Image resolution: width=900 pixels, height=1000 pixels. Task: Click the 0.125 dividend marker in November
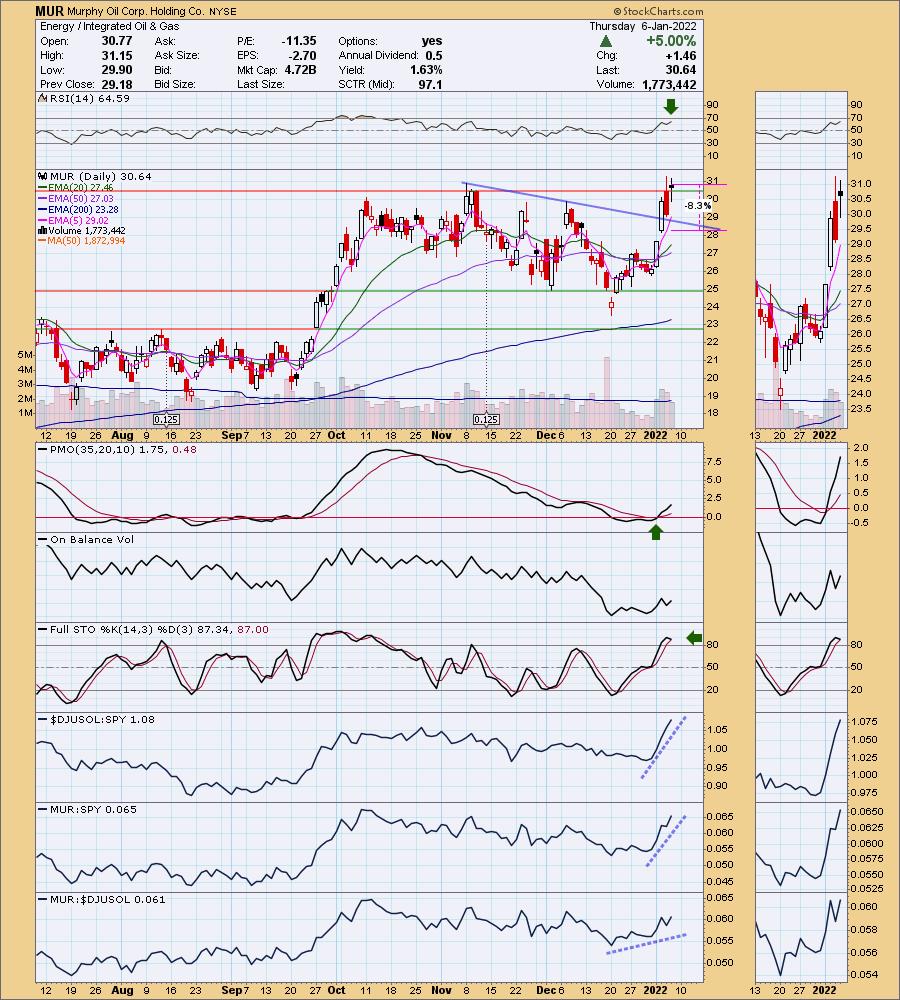tap(486, 420)
